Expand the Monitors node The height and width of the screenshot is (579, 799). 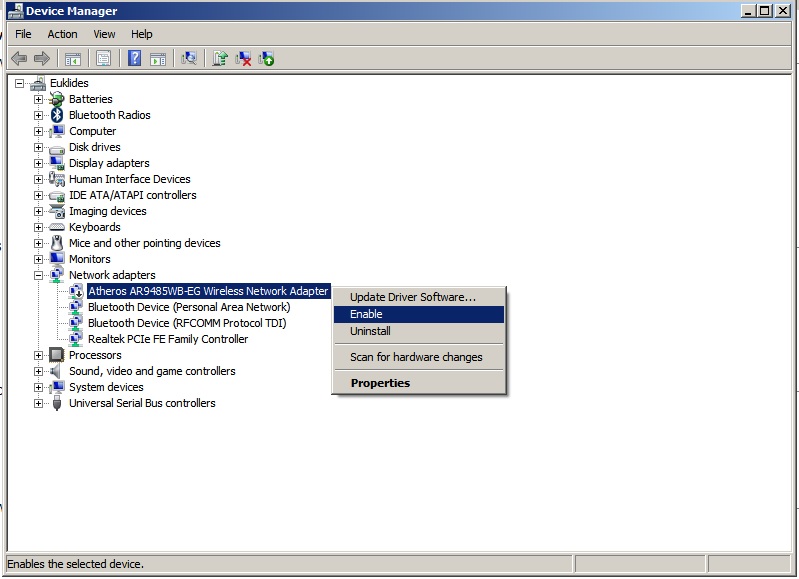[38, 259]
